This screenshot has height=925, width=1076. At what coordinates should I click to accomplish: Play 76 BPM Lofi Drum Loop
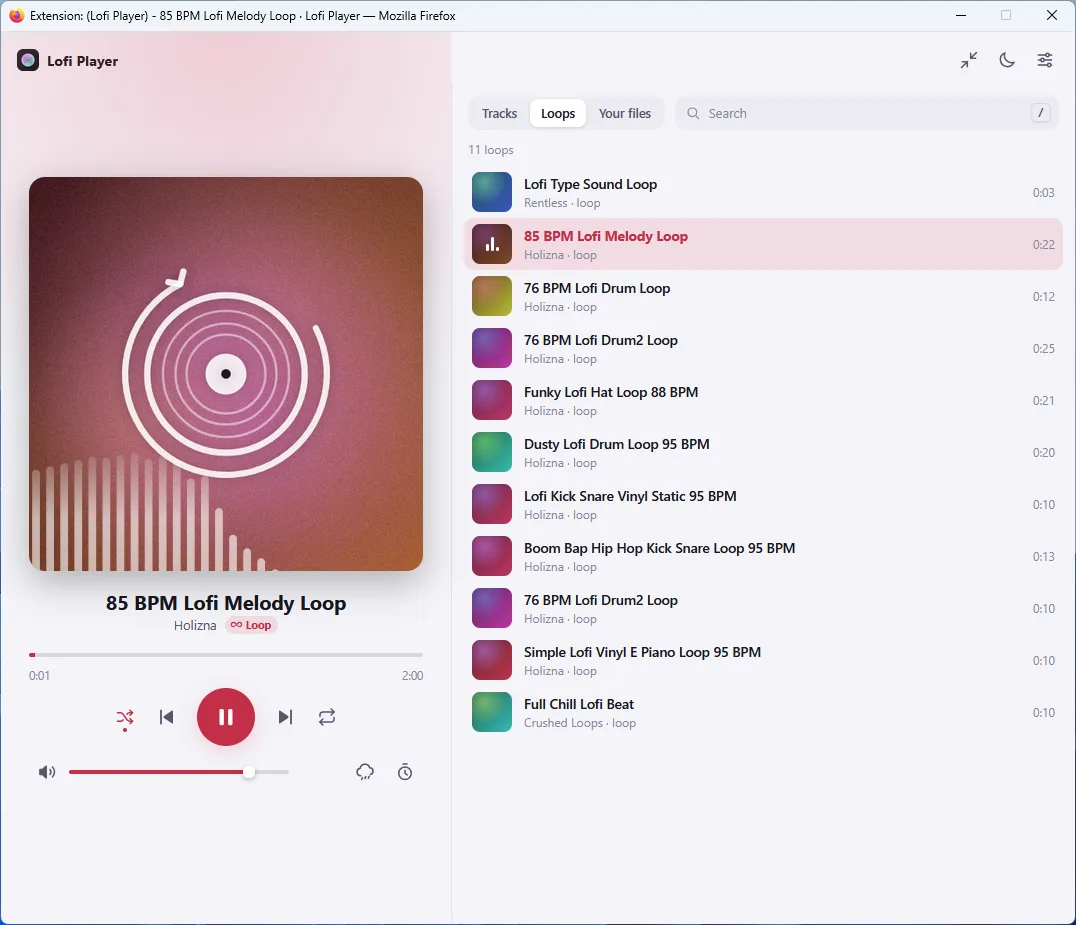pyautogui.click(x=763, y=296)
